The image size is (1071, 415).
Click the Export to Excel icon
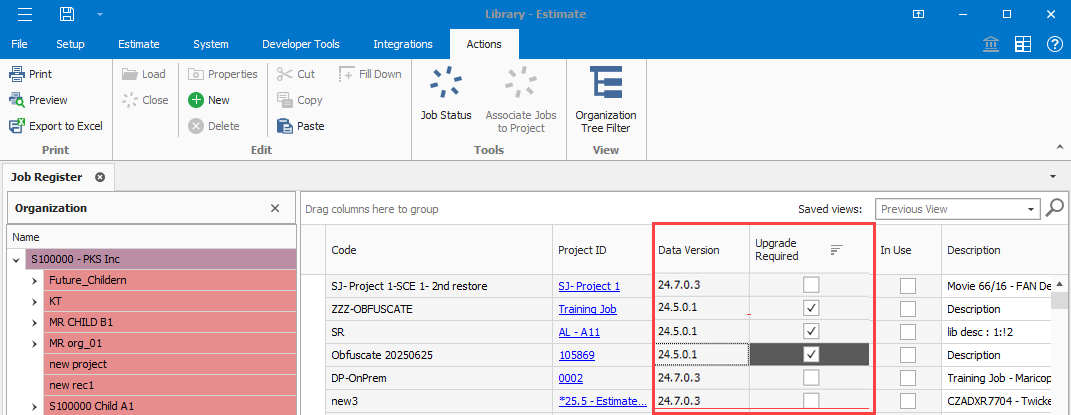point(18,126)
